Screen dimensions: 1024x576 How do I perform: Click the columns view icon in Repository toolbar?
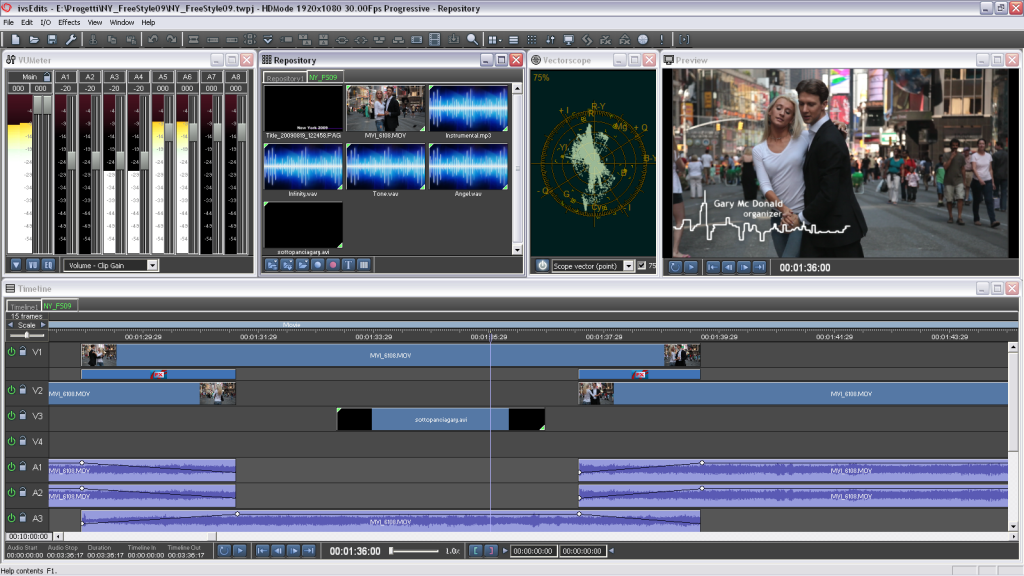pyautogui.click(x=364, y=265)
